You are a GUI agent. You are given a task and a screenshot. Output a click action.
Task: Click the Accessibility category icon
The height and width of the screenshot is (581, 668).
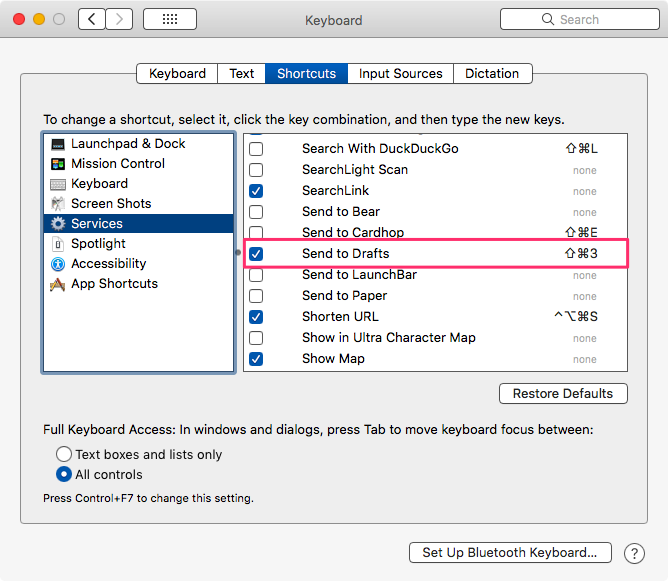(58, 264)
